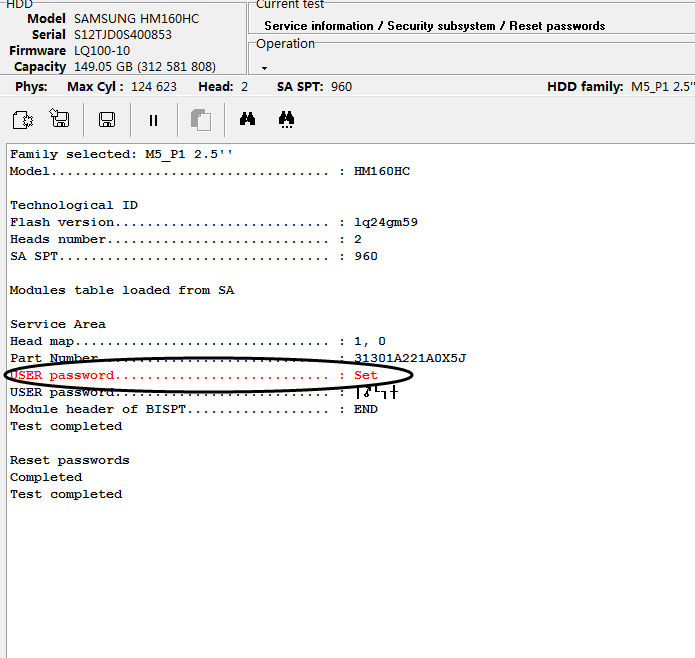The image size is (695, 658).
Task: Select the HDD serial number value
Action: [122, 35]
